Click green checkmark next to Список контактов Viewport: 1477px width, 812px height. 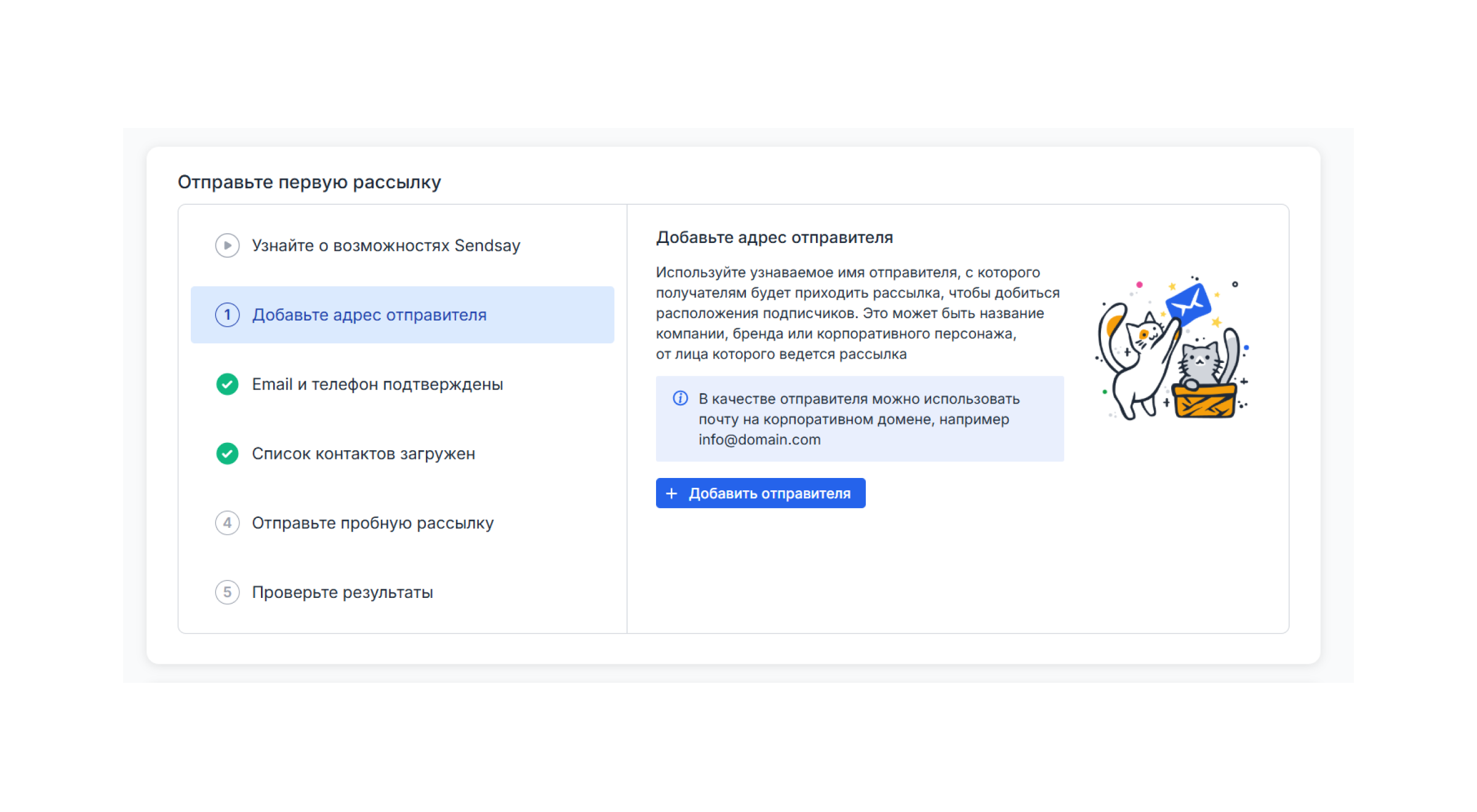pyautogui.click(x=227, y=454)
